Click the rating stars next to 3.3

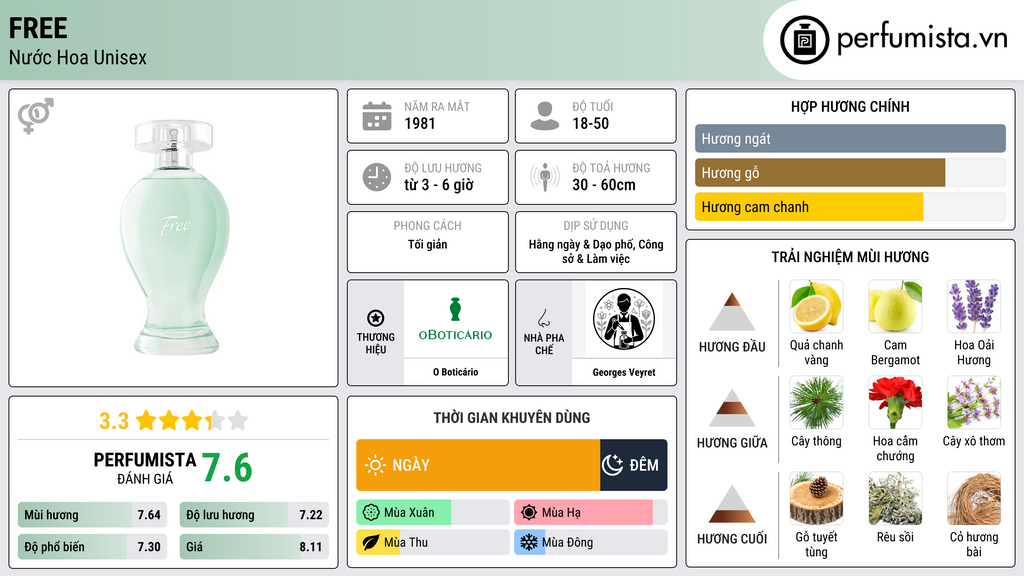(x=192, y=420)
